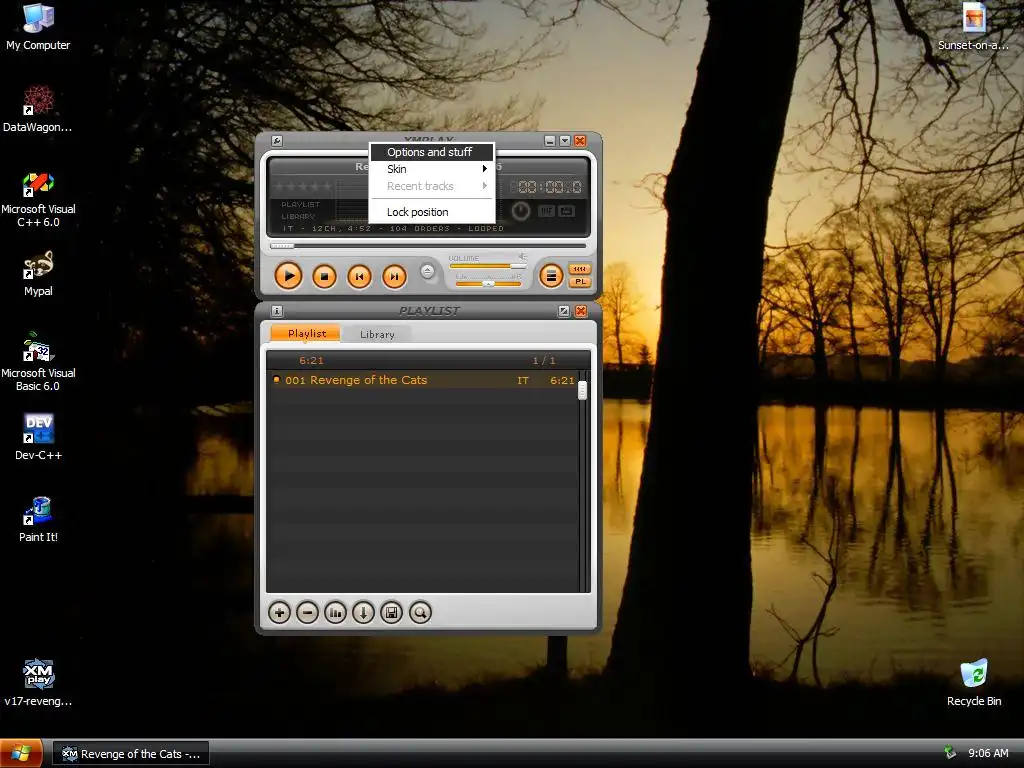The image size is (1024, 768).
Task: Click the system tray icon near the clock
Action: (x=950, y=753)
